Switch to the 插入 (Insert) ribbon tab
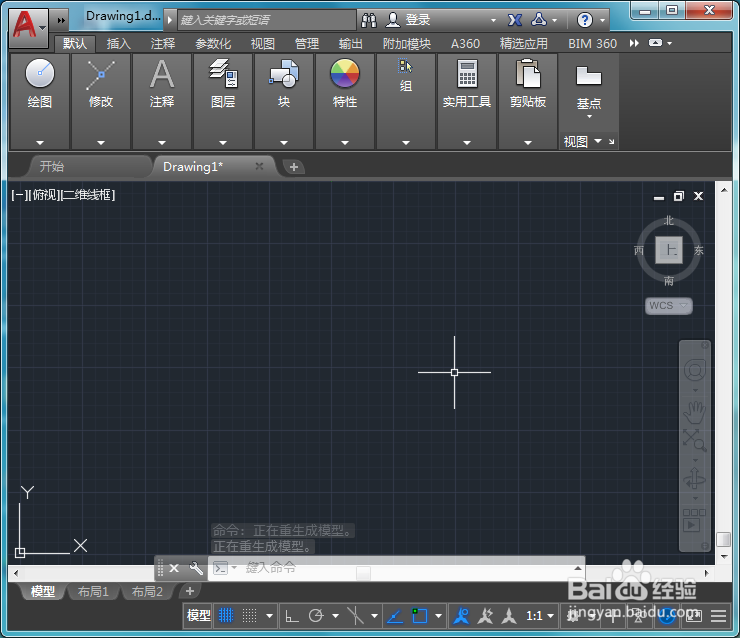The height and width of the screenshot is (638, 740). pos(118,43)
